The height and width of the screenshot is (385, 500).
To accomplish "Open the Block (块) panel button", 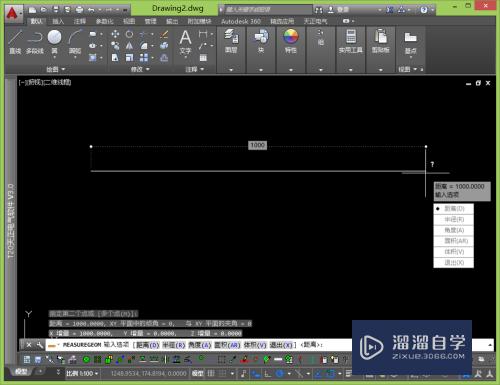I will 261,41.
